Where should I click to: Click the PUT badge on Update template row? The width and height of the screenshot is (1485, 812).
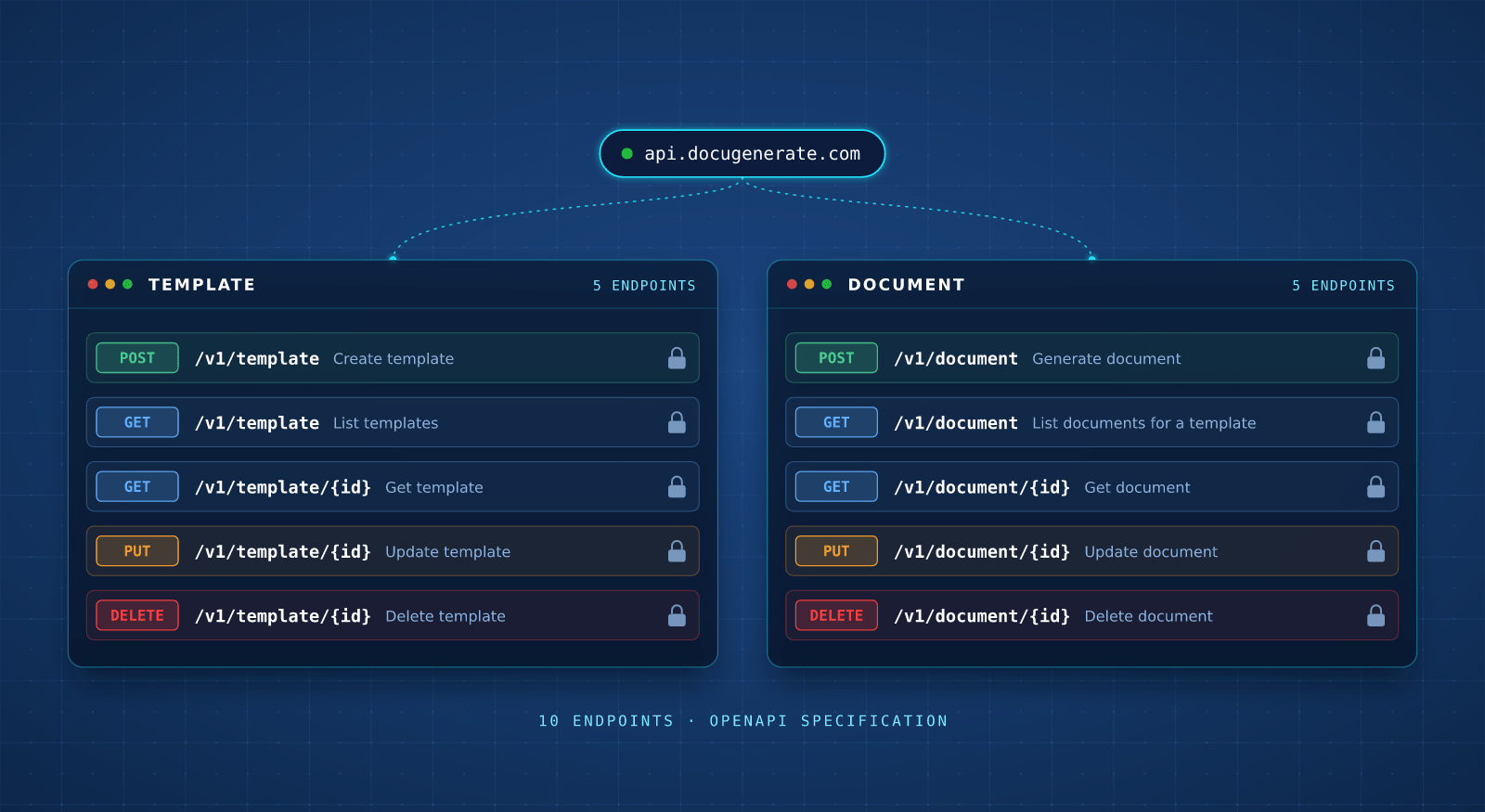(x=137, y=551)
